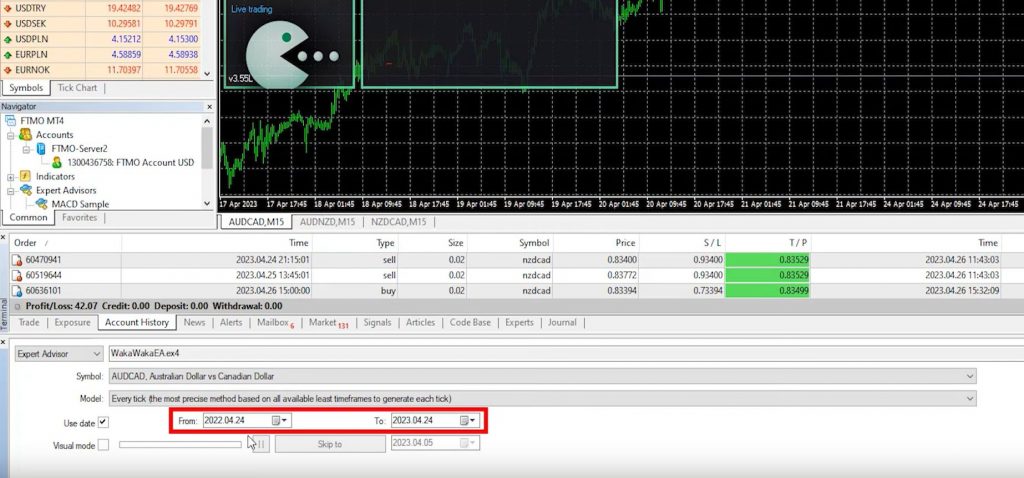The width and height of the screenshot is (1024, 478).
Task: Open the NZDCAD,M15 chart tab
Action: pyautogui.click(x=398, y=222)
